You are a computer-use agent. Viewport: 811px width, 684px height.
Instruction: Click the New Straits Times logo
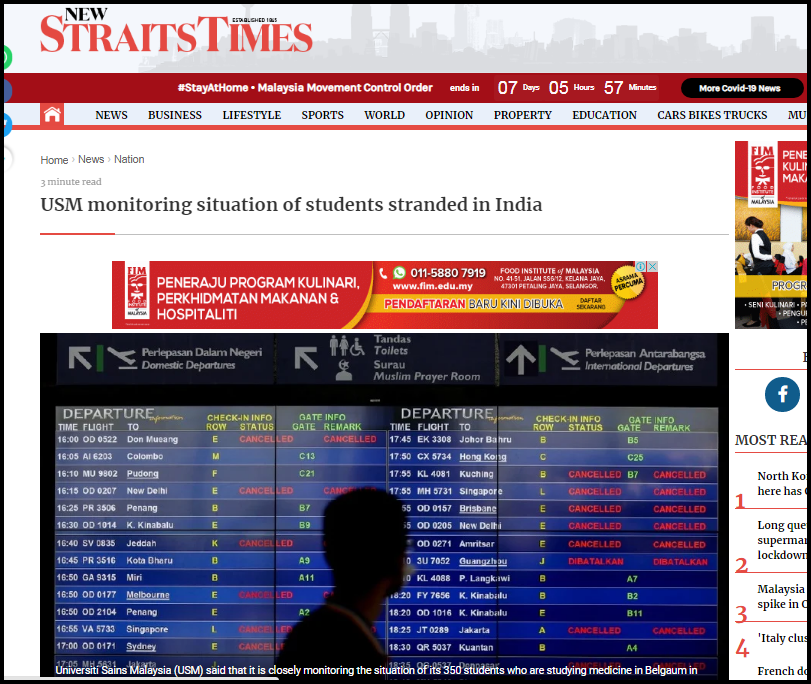[x=176, y=33]
